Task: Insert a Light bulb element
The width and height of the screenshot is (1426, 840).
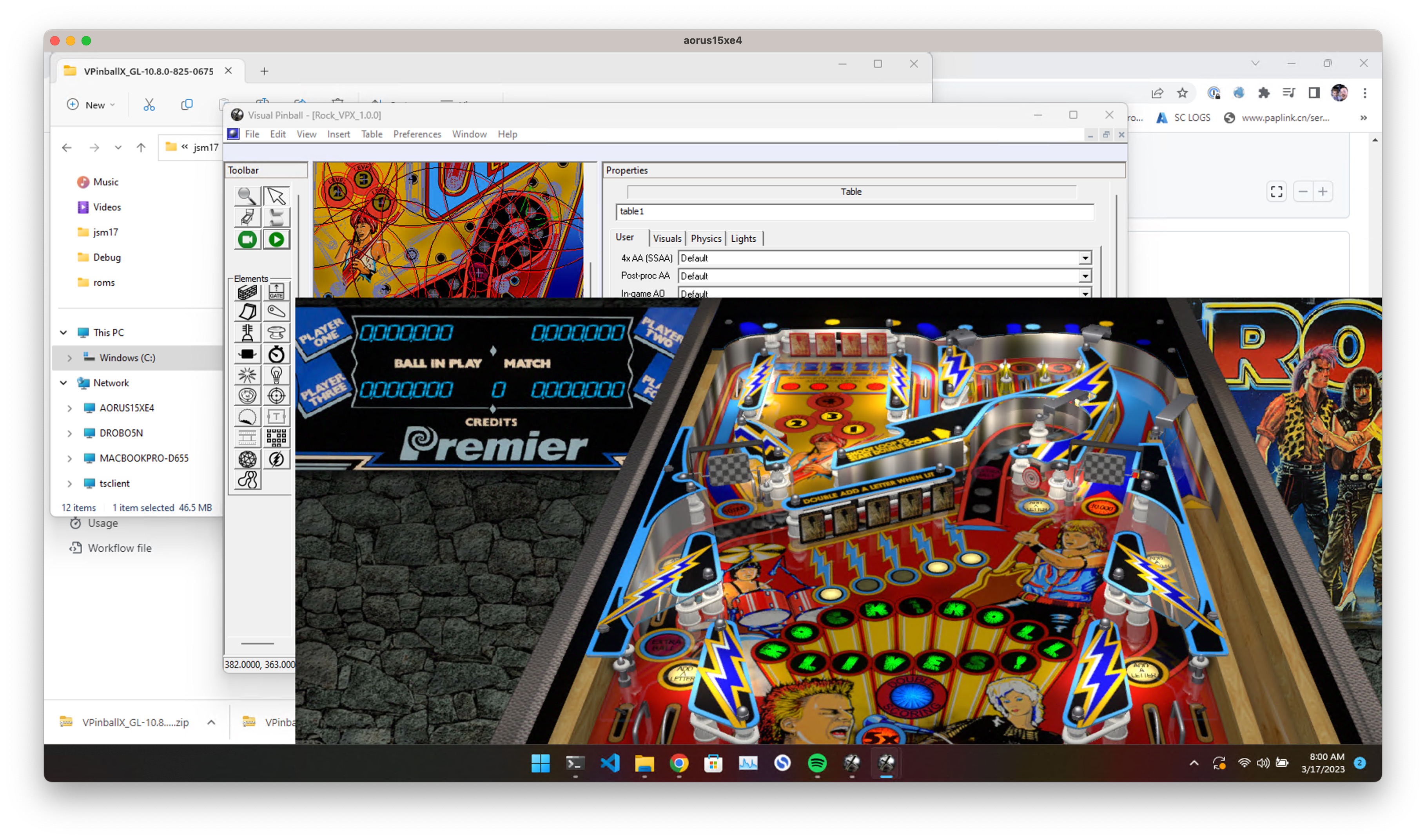Action: click(x=276, y=375)
